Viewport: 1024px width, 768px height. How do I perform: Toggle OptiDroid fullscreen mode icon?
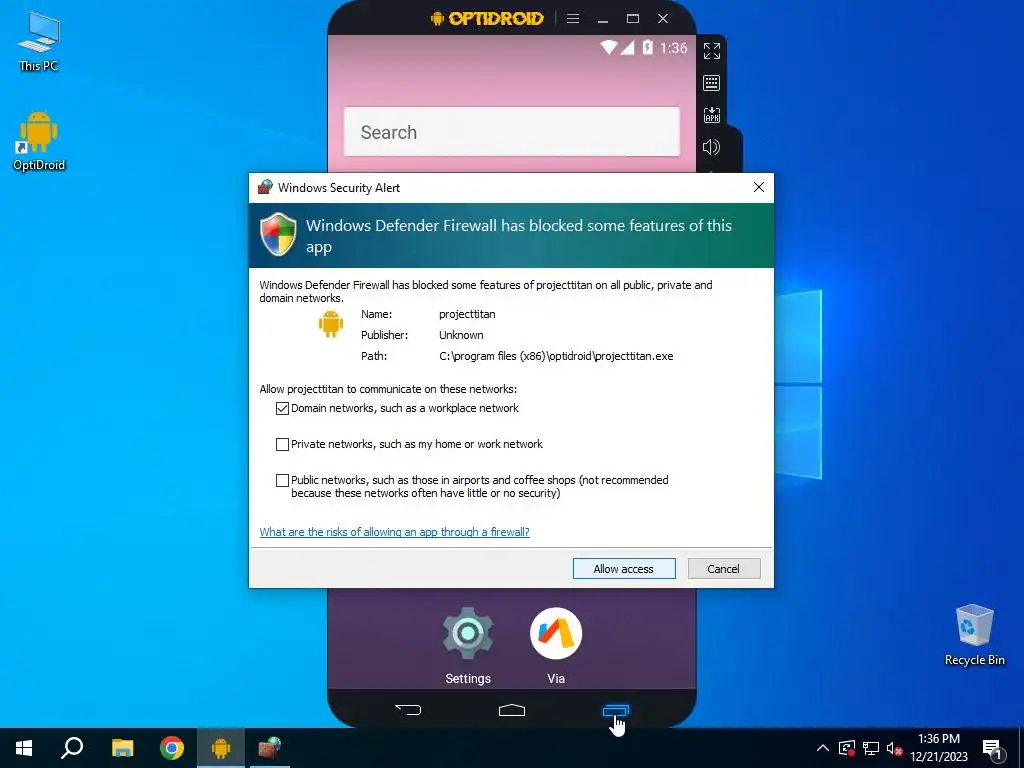(711, 51)
